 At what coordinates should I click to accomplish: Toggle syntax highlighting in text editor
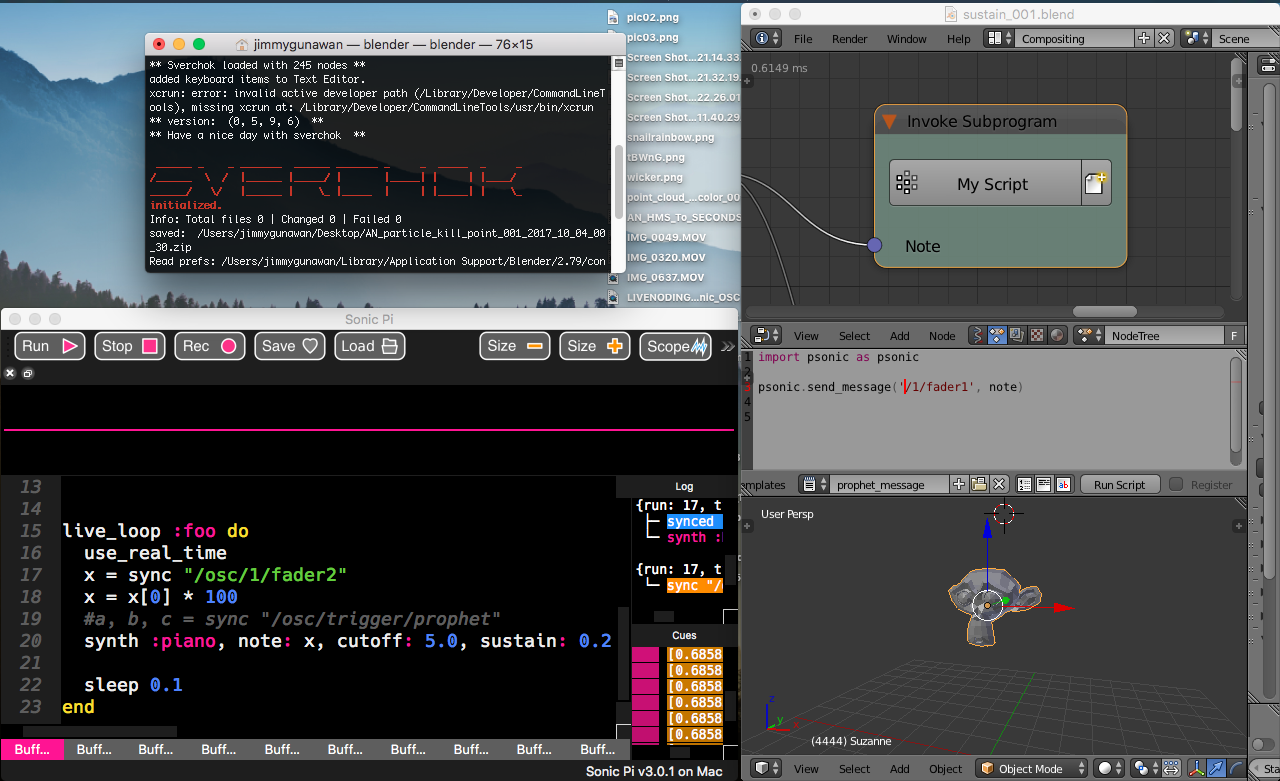(1063, 485)
